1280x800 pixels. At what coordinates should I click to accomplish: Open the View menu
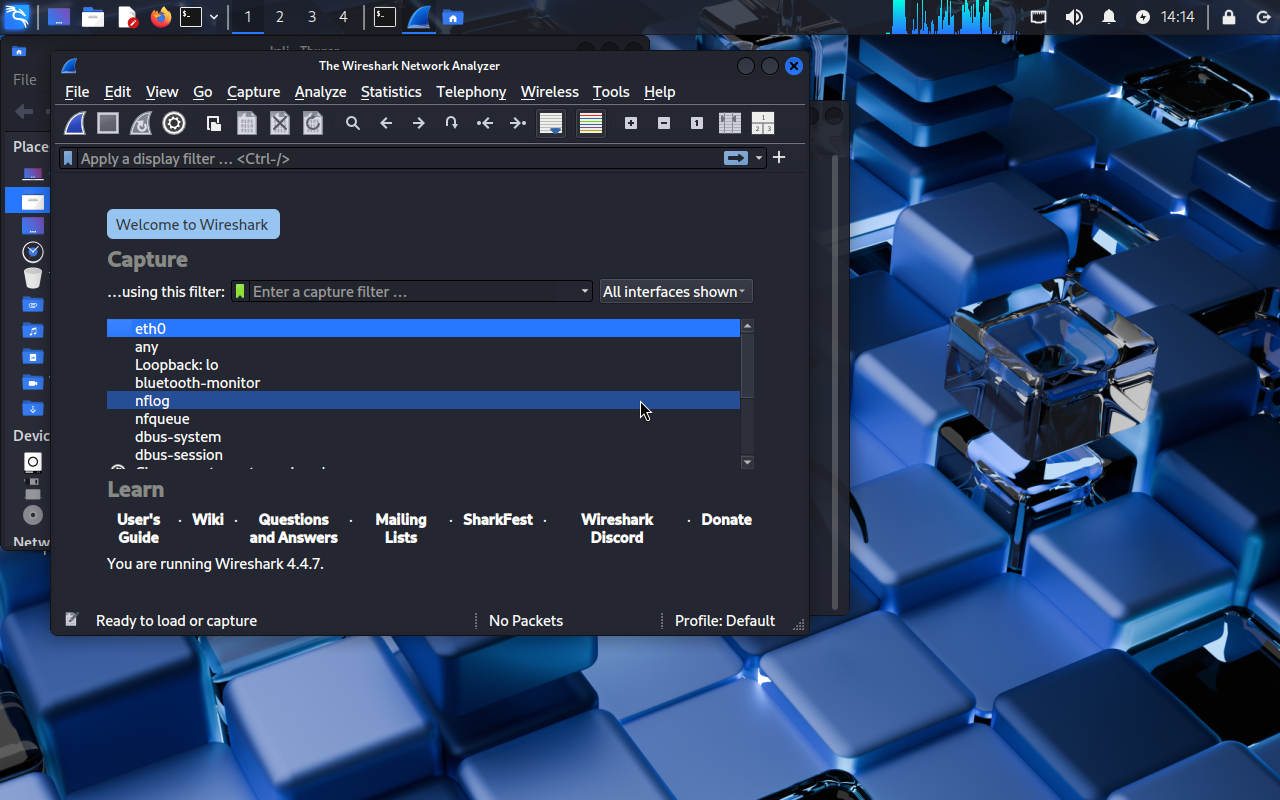(162, 91)
